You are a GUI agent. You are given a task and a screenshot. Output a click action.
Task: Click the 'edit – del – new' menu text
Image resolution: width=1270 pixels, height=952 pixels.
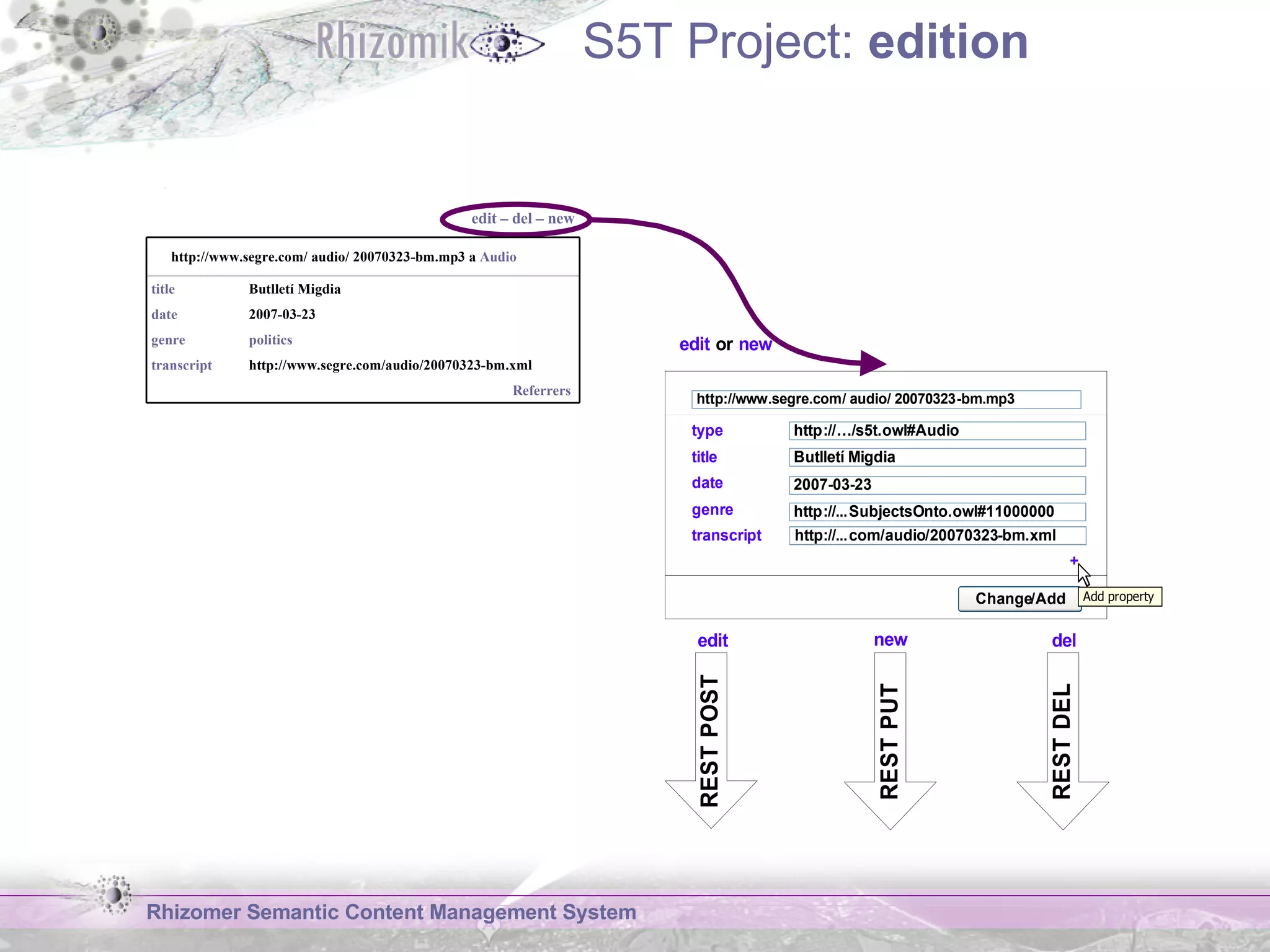tap(523, 218)
